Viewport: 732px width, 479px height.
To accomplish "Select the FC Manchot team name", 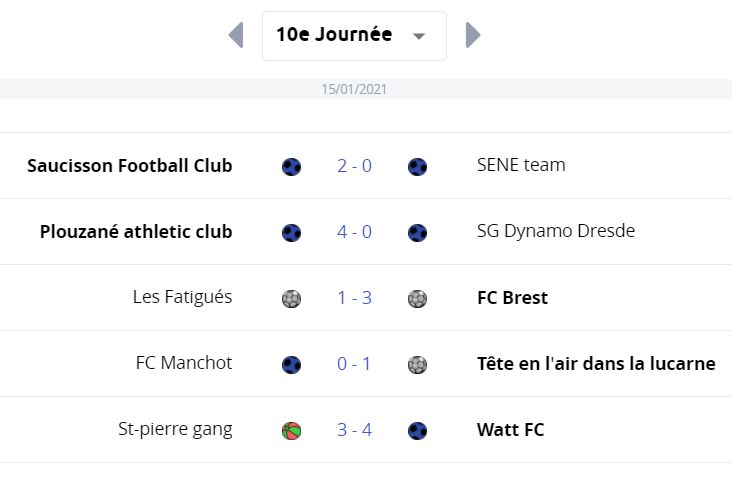I will click(x=184, y=363).
